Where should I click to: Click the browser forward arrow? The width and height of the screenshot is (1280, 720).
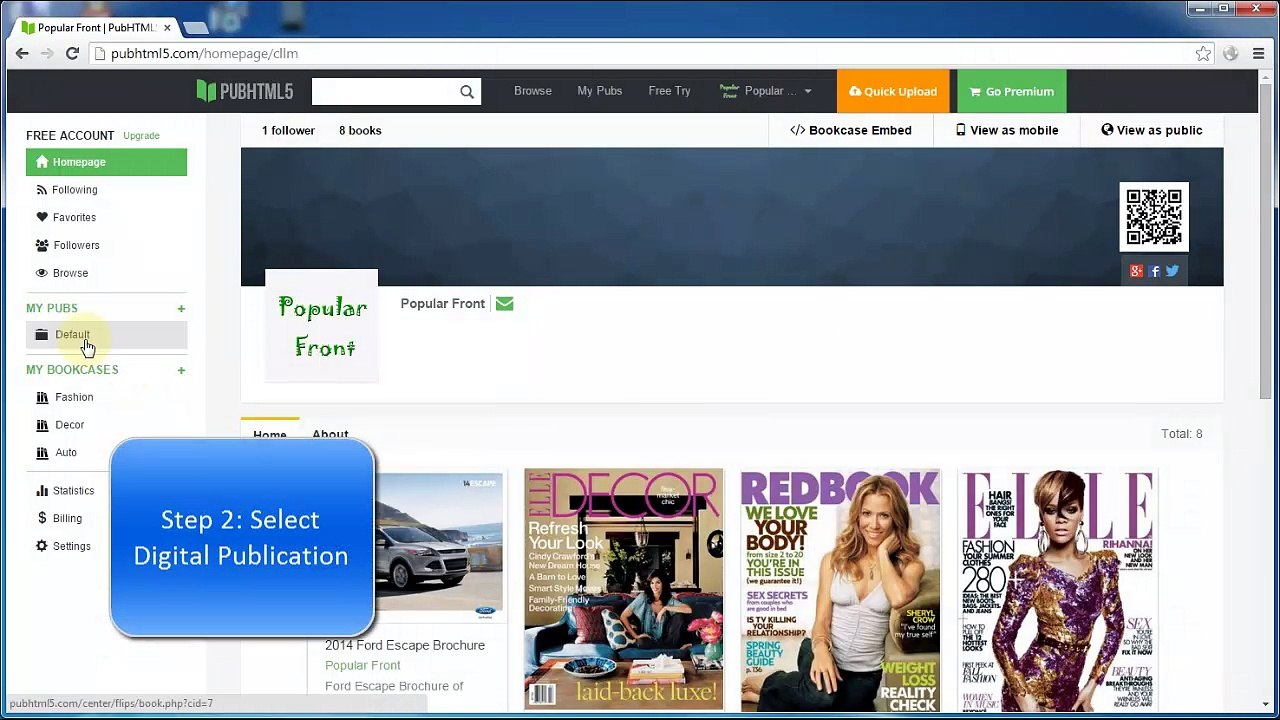click(47, 53)
